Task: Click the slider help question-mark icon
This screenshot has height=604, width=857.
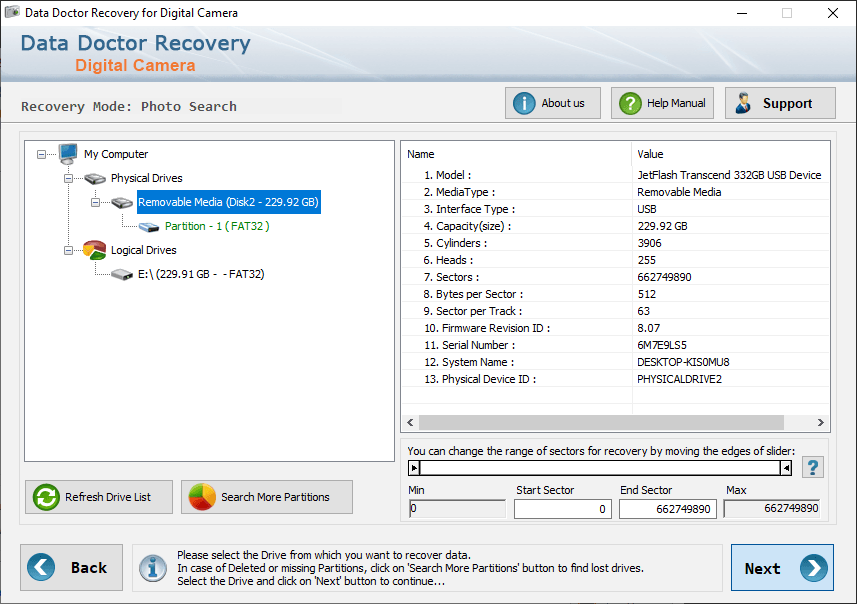Action: tap(813, 467)
